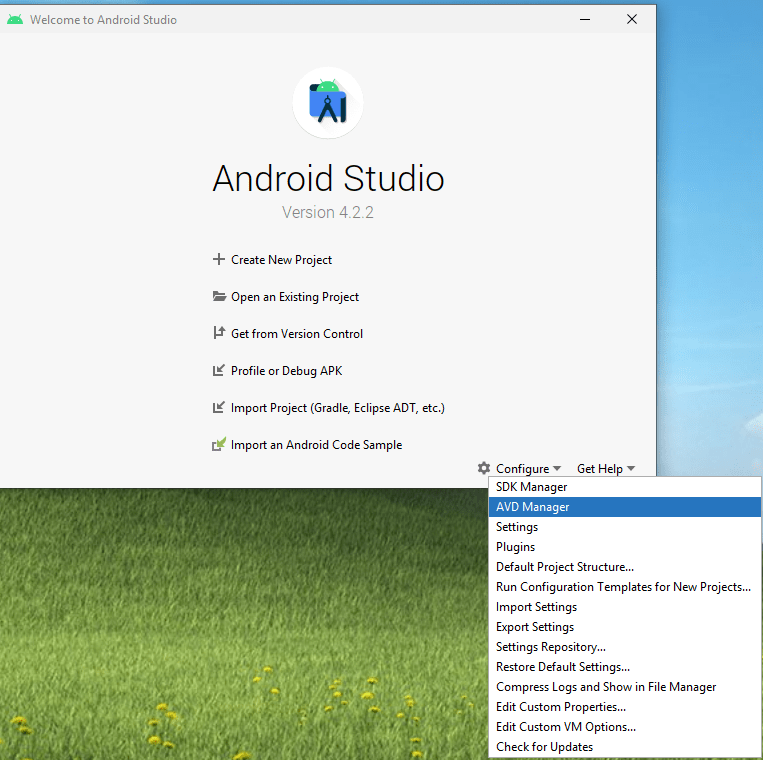
Task: Click the Configure gear icon
Action: (483, 468)
